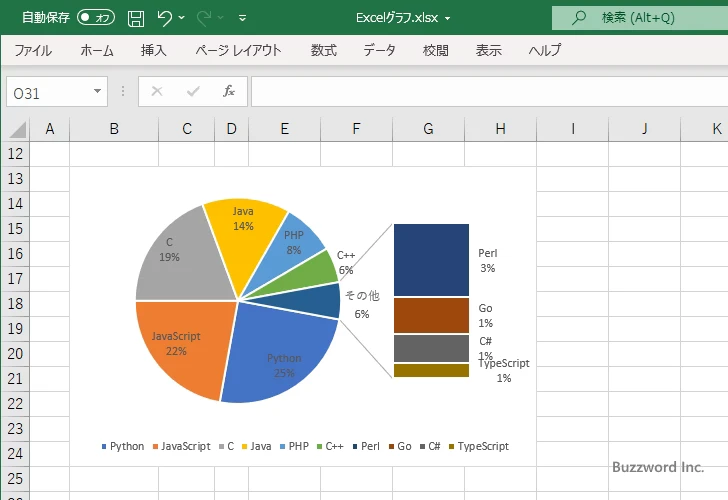Click the PHP legend entry
Image resolution: width=728 pixels, height=500 pixels.
294,447
